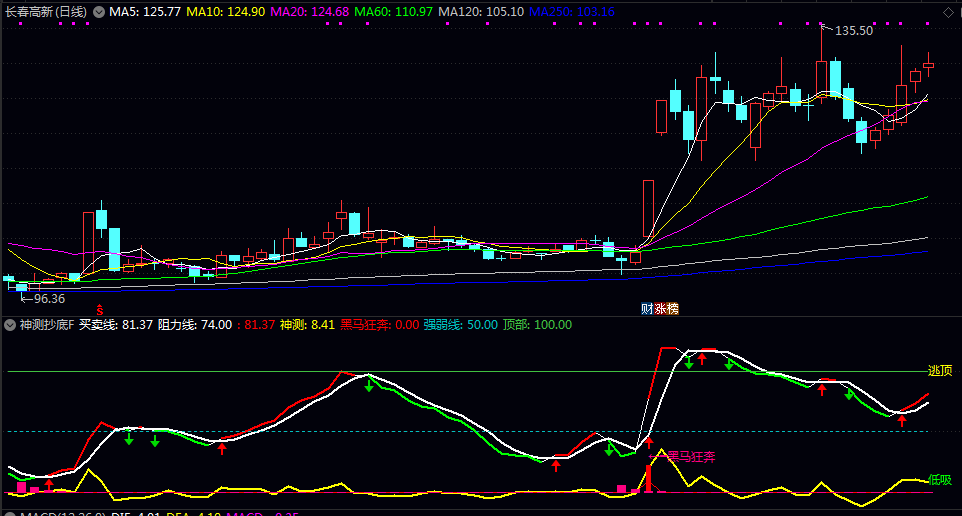
Task: Click the 强弱线 indicator legend label
Action: pos(446,325)
